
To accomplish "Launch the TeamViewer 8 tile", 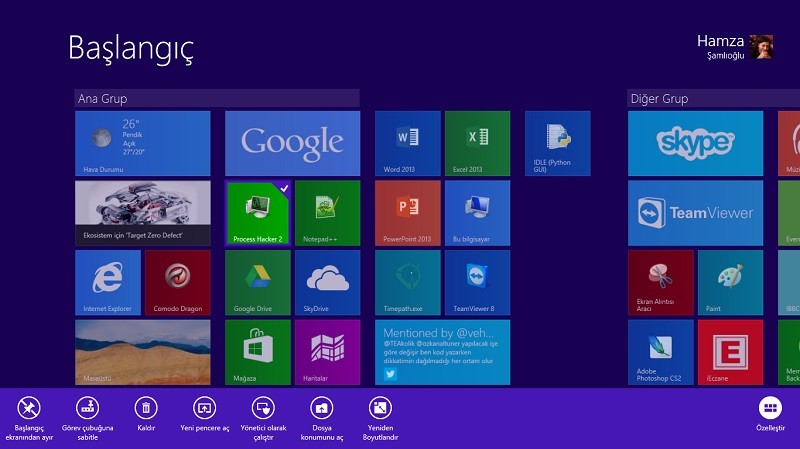I will [477, 283].
